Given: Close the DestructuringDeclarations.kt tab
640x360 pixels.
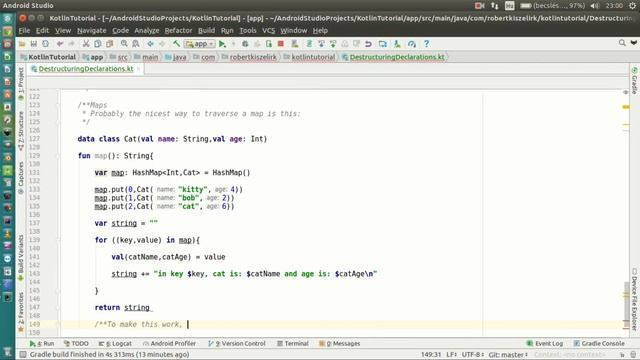Looking at the screenshot, I should 138,69.
